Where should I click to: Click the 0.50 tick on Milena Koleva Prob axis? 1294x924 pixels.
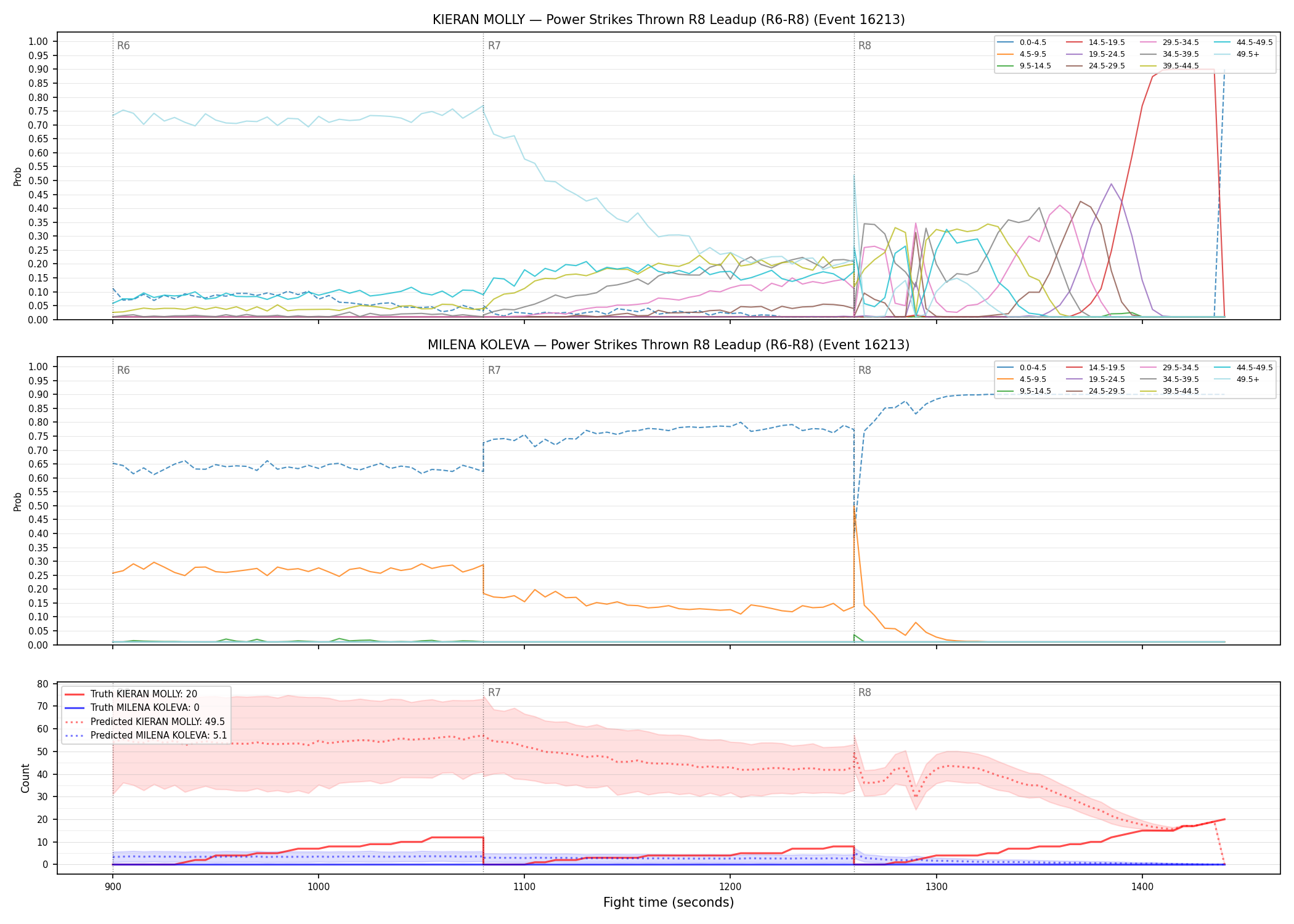tap(38, 506)
